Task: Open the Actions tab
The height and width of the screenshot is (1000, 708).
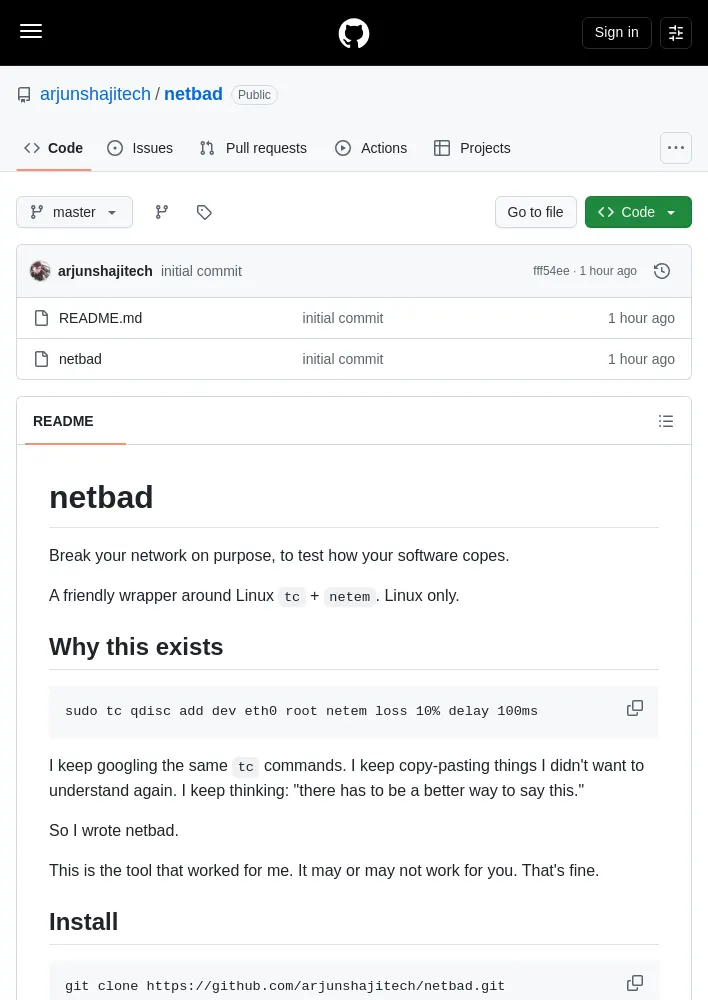Action: [x=371, y=148]
